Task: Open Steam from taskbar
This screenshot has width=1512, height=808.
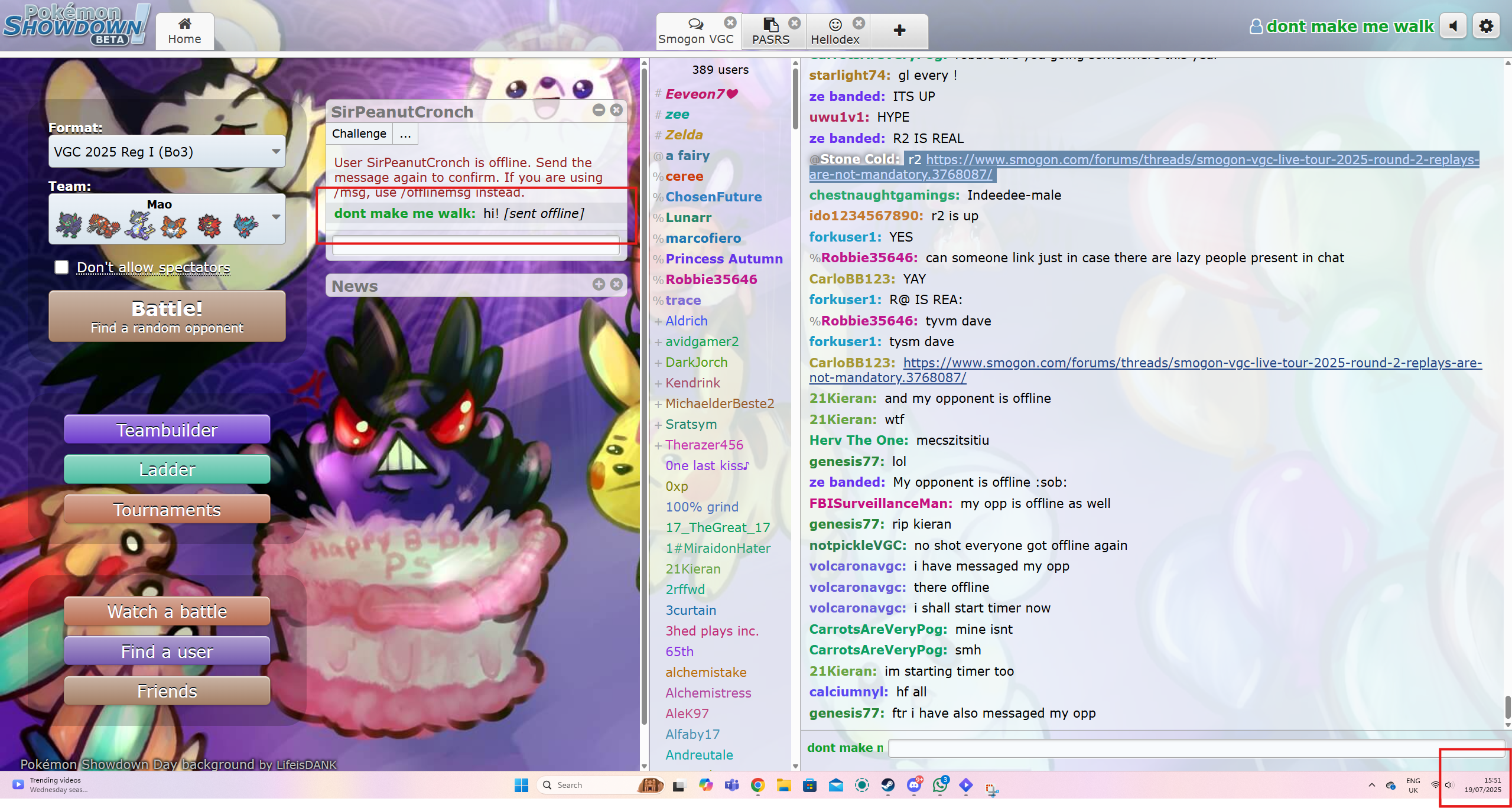Action: coord(888,785)
